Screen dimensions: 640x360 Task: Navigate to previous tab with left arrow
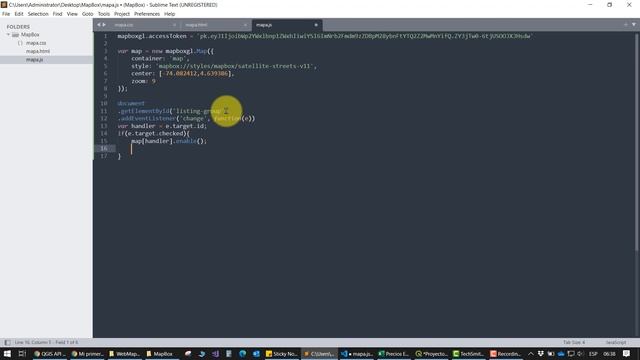coord(98,25)
